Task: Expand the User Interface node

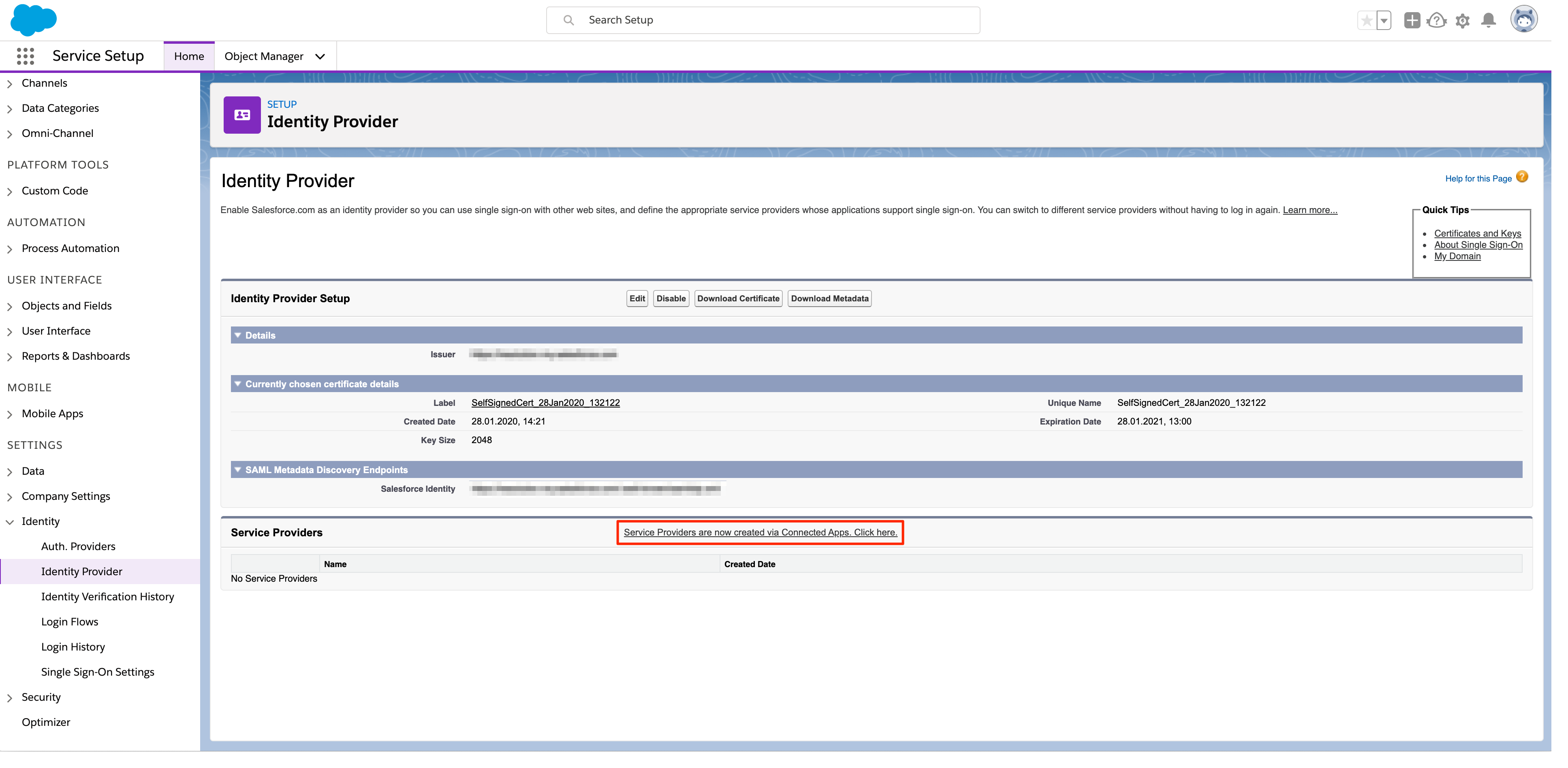Action: pyautogui.click(x=10, y=332)
